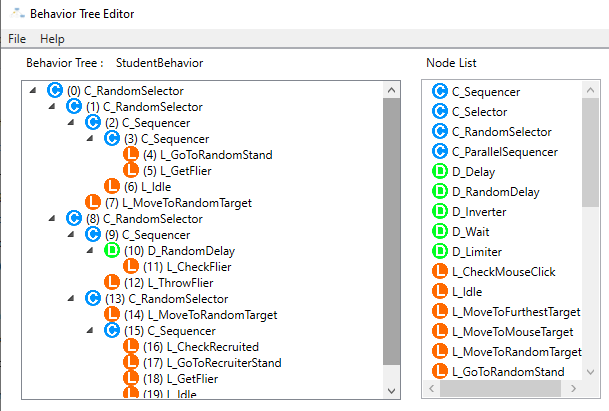Click the green D icon of node (10) D_RandomDelay
Screen dimensions: 609x411
click(112, 251)
